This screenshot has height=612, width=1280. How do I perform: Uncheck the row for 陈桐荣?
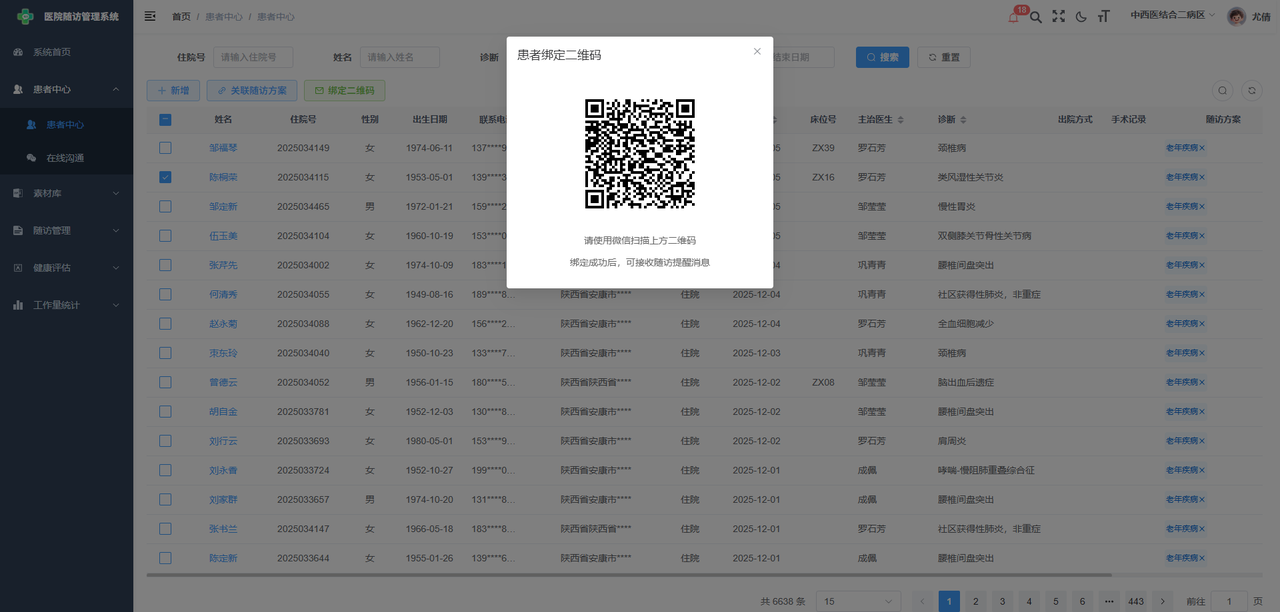click(x=165, y=177)
